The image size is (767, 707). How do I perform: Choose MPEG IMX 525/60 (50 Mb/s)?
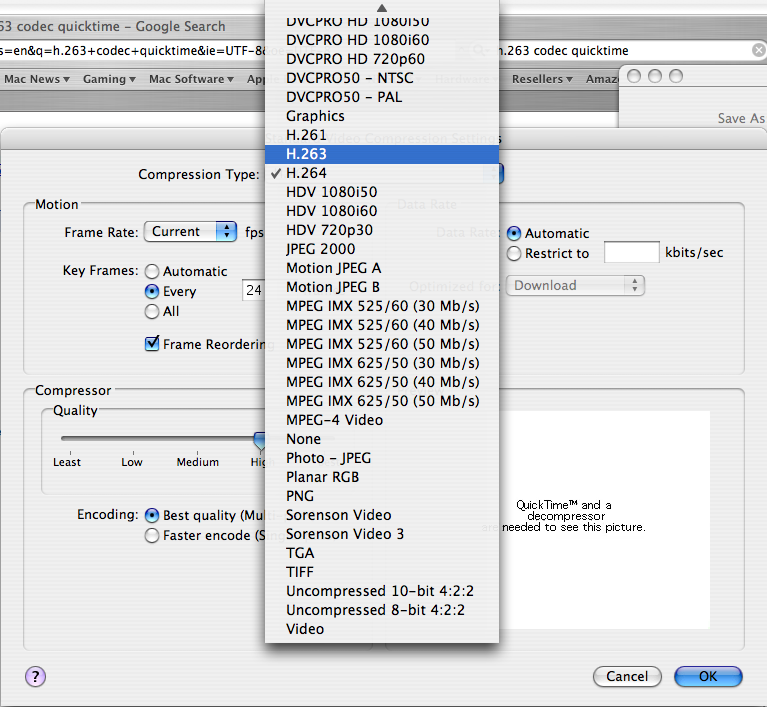tap(382, 344)
